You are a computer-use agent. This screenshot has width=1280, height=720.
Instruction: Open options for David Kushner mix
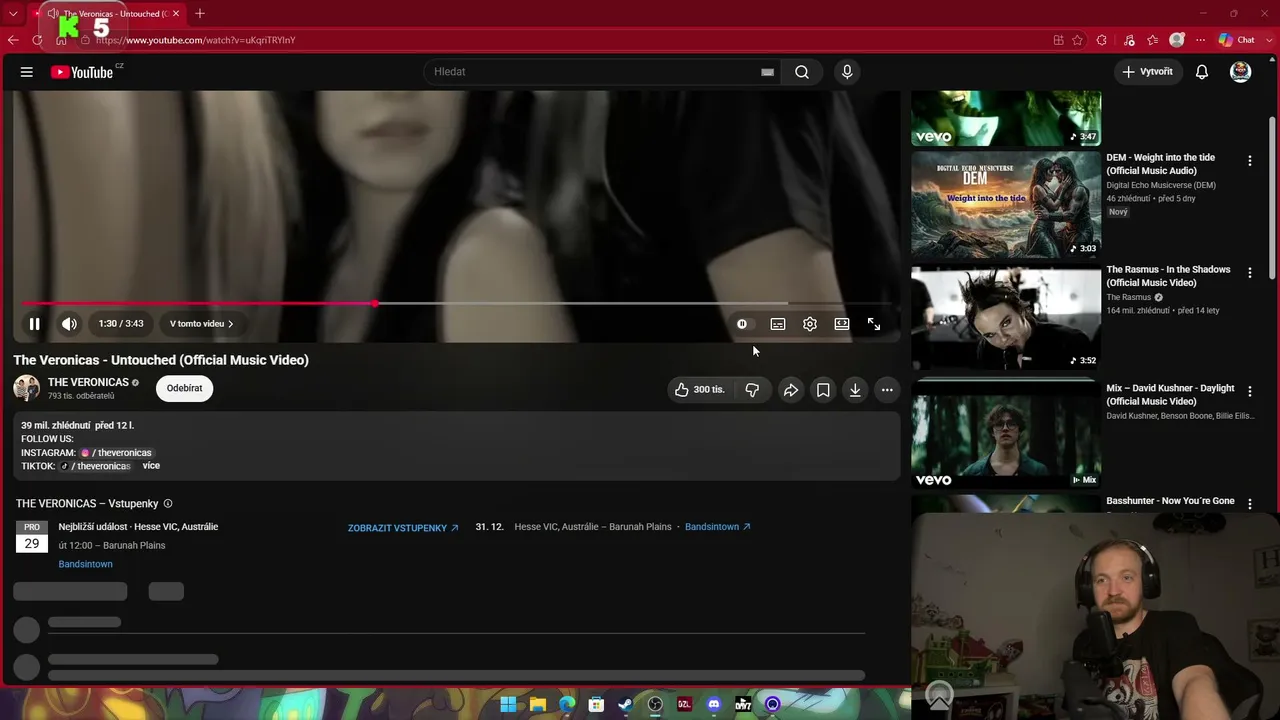[1249, 391]
